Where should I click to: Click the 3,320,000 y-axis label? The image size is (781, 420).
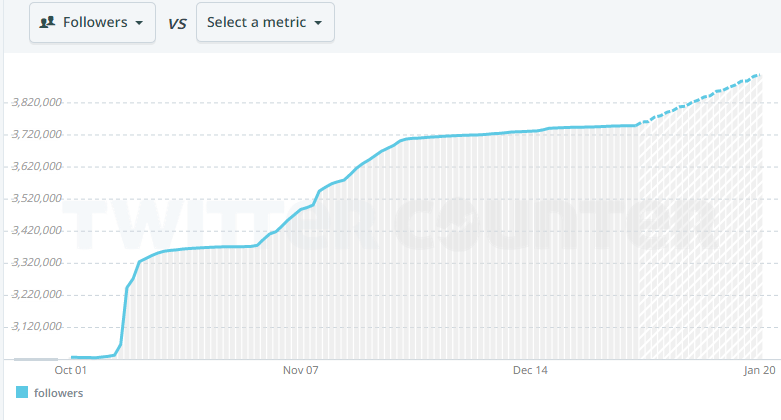(x=36, y=262)
